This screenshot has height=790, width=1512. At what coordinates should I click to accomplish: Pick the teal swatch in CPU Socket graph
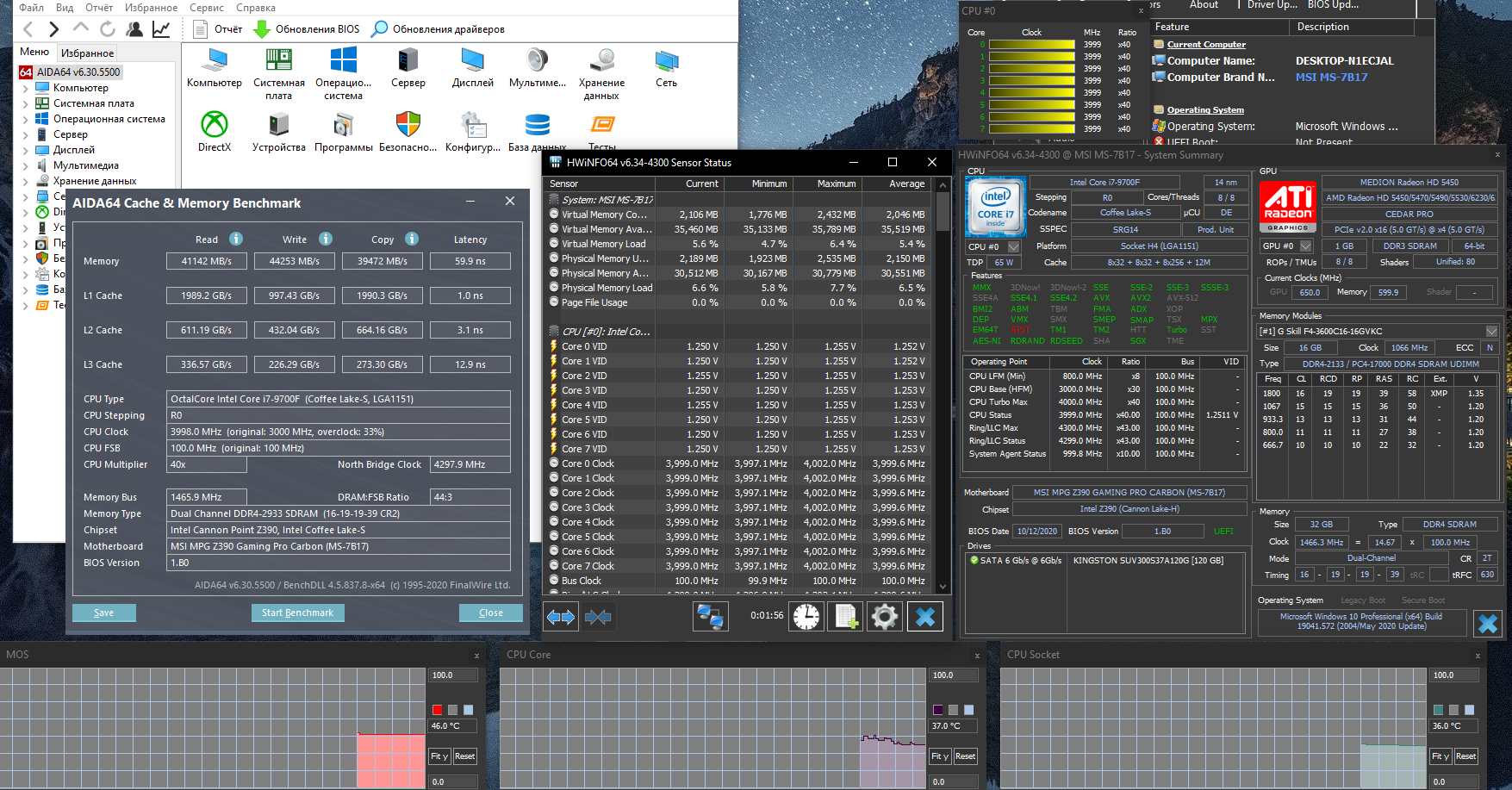pyautogui.click(x=1439, y=710)
